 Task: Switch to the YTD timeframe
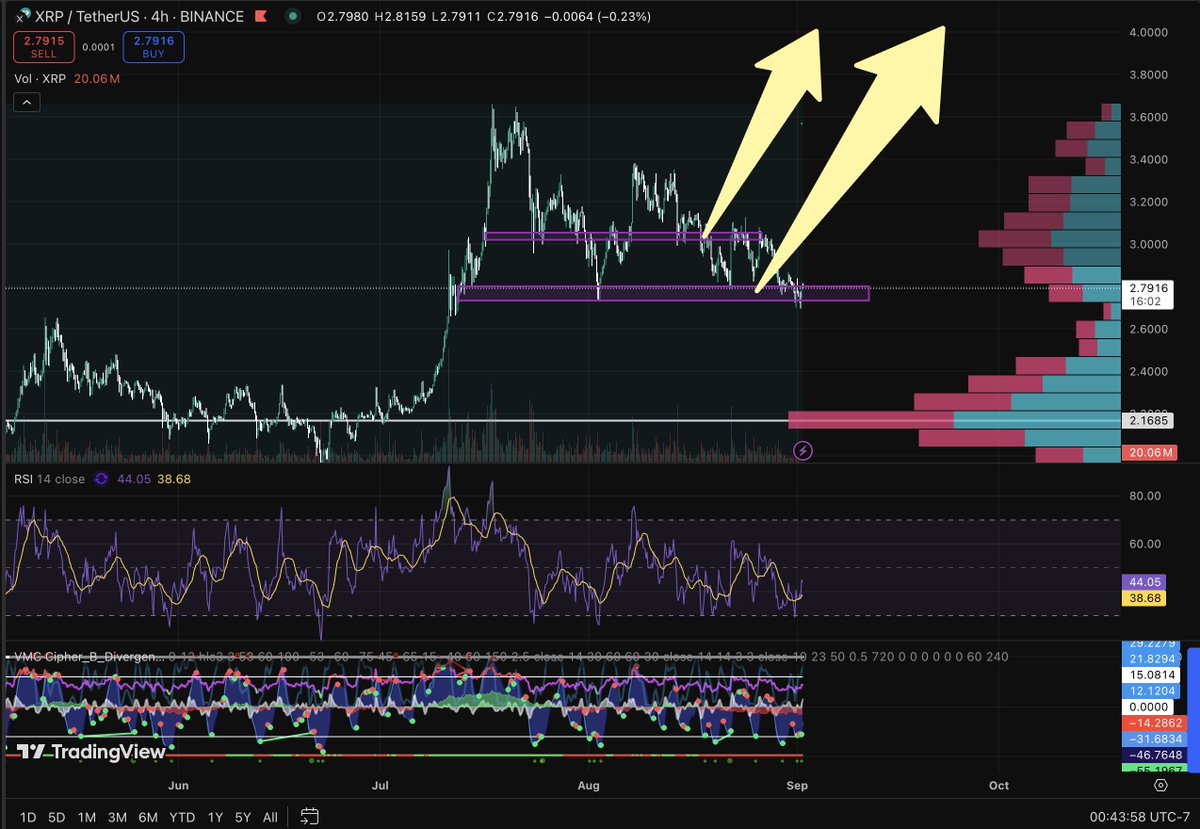[x=182, y=817]
